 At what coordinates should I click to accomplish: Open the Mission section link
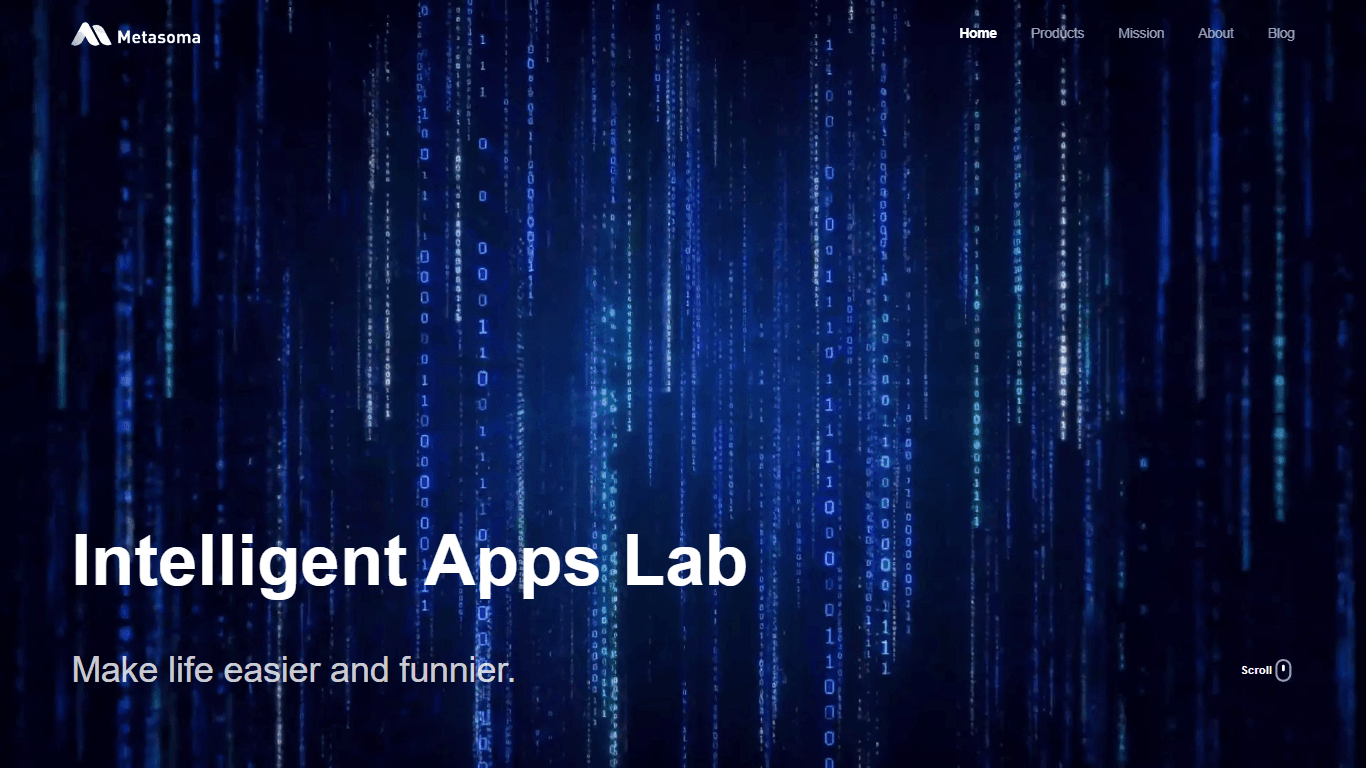tap(1141, 33)
